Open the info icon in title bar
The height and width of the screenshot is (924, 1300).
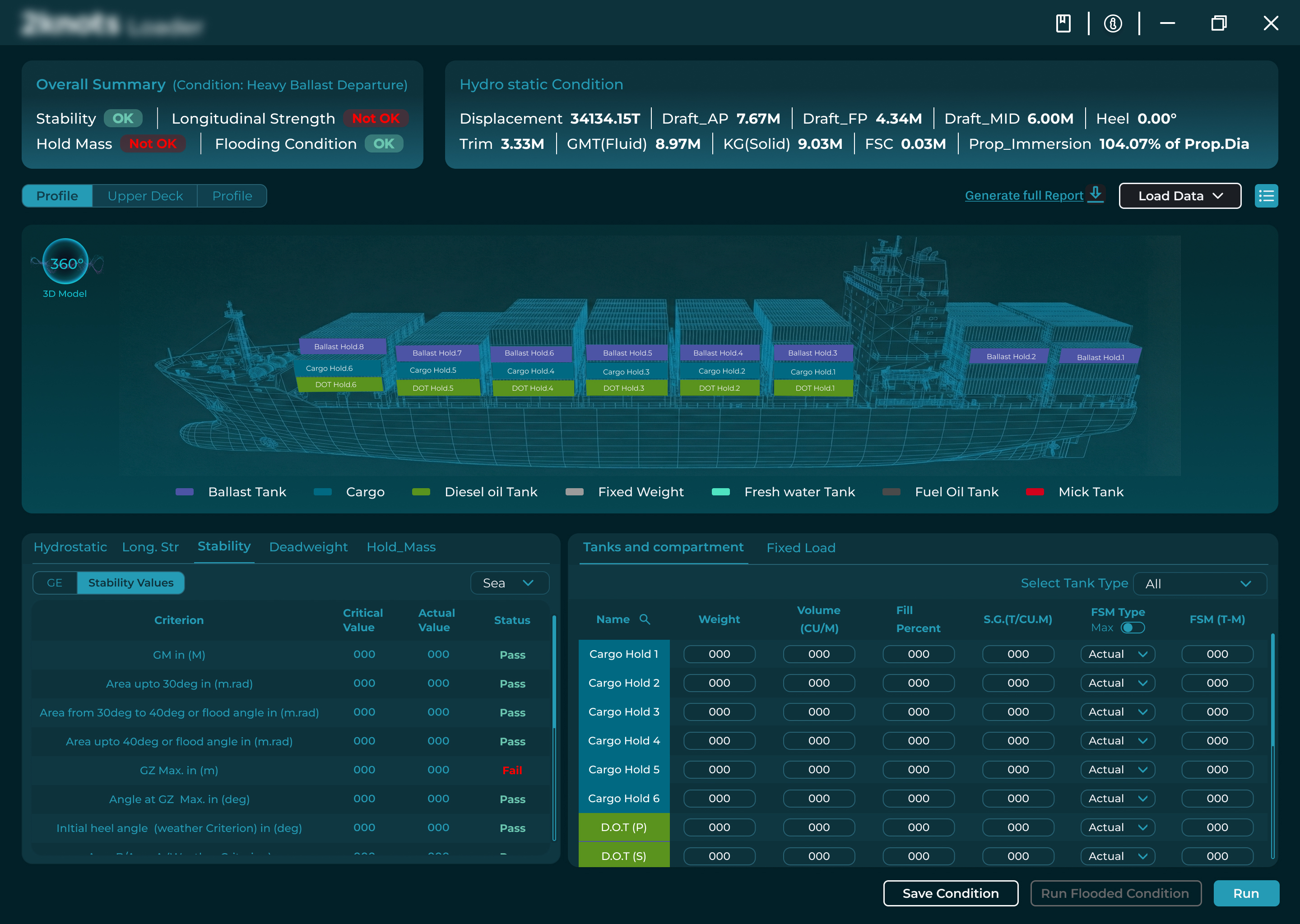(x=1113, y=23)
